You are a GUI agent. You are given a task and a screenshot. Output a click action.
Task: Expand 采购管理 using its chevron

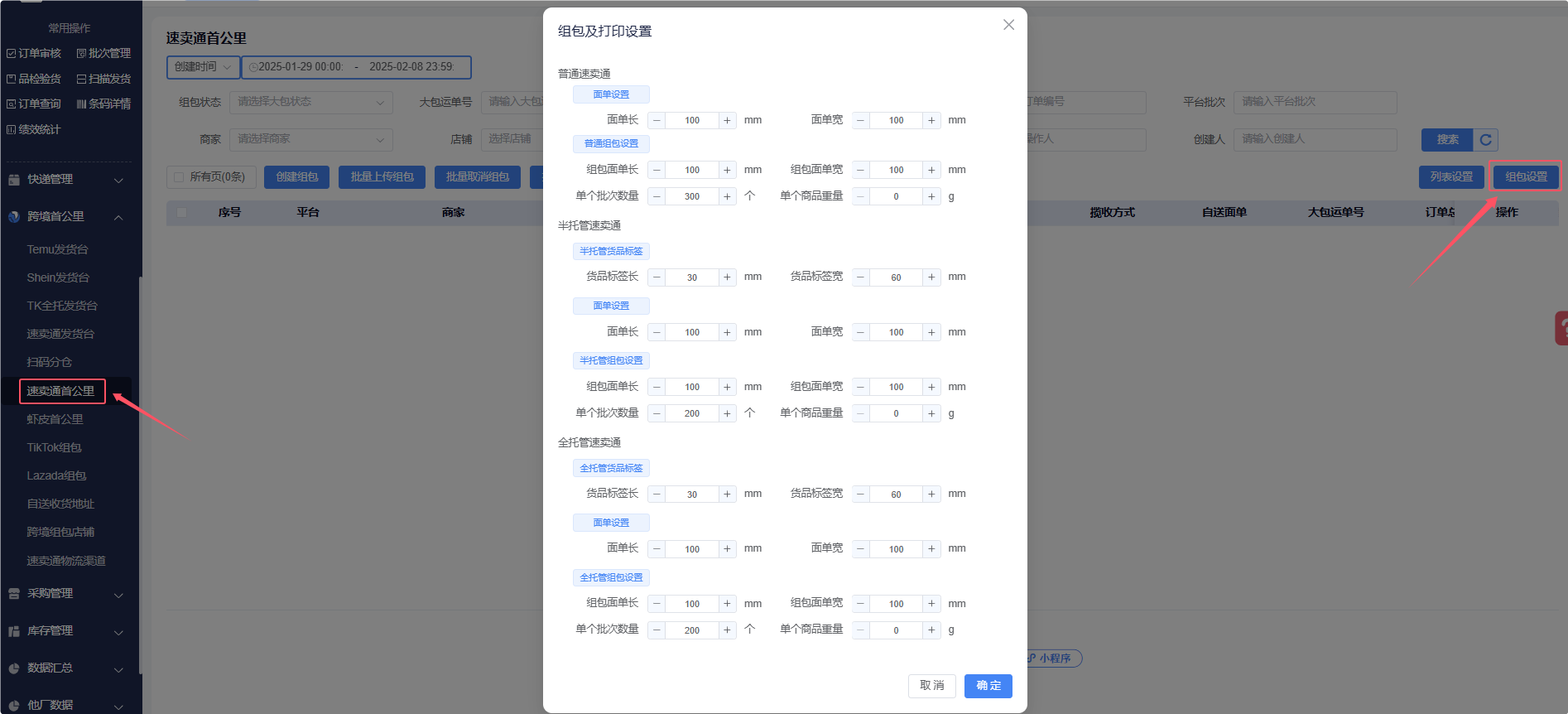118,595
